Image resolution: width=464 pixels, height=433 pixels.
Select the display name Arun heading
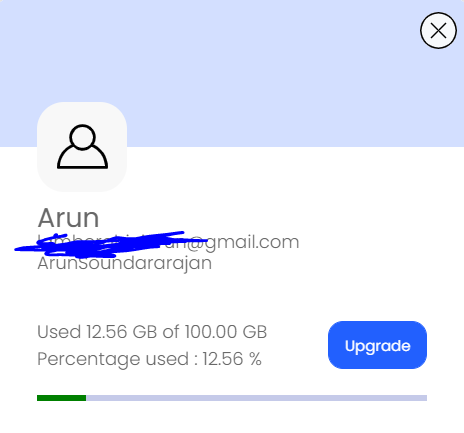[x=68, y=218]
